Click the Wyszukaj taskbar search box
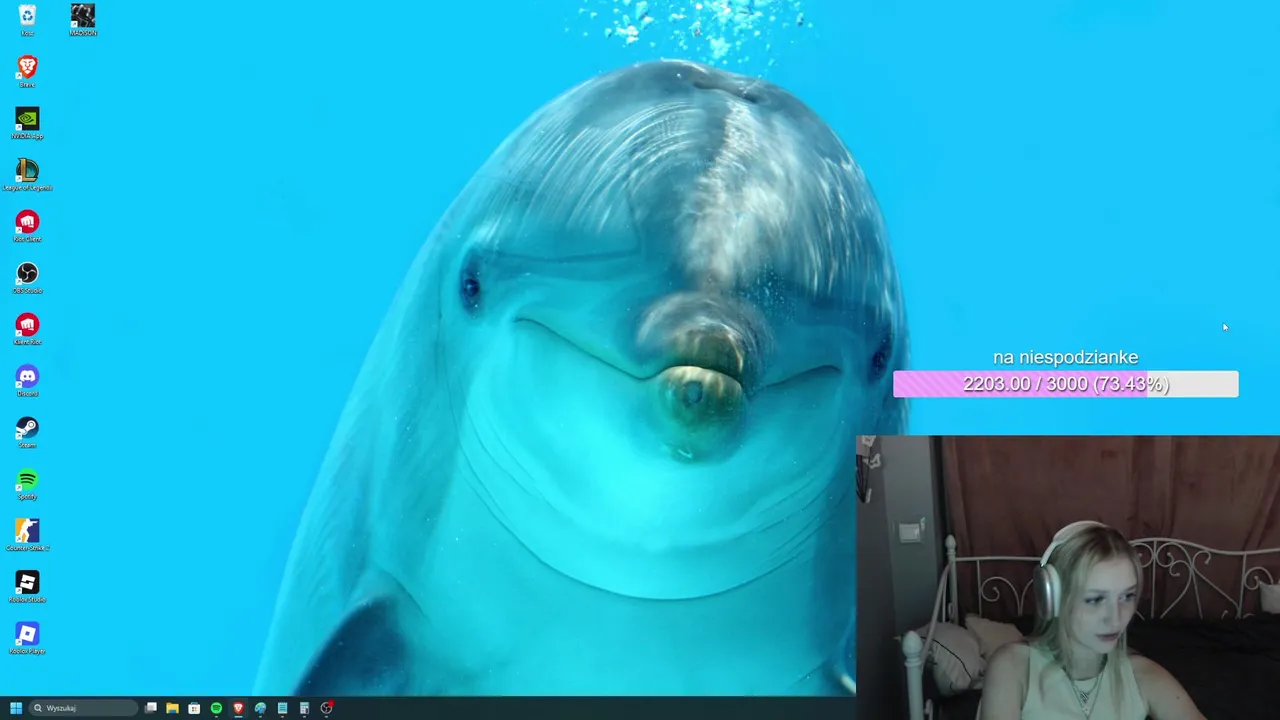 tap(84, 708)
